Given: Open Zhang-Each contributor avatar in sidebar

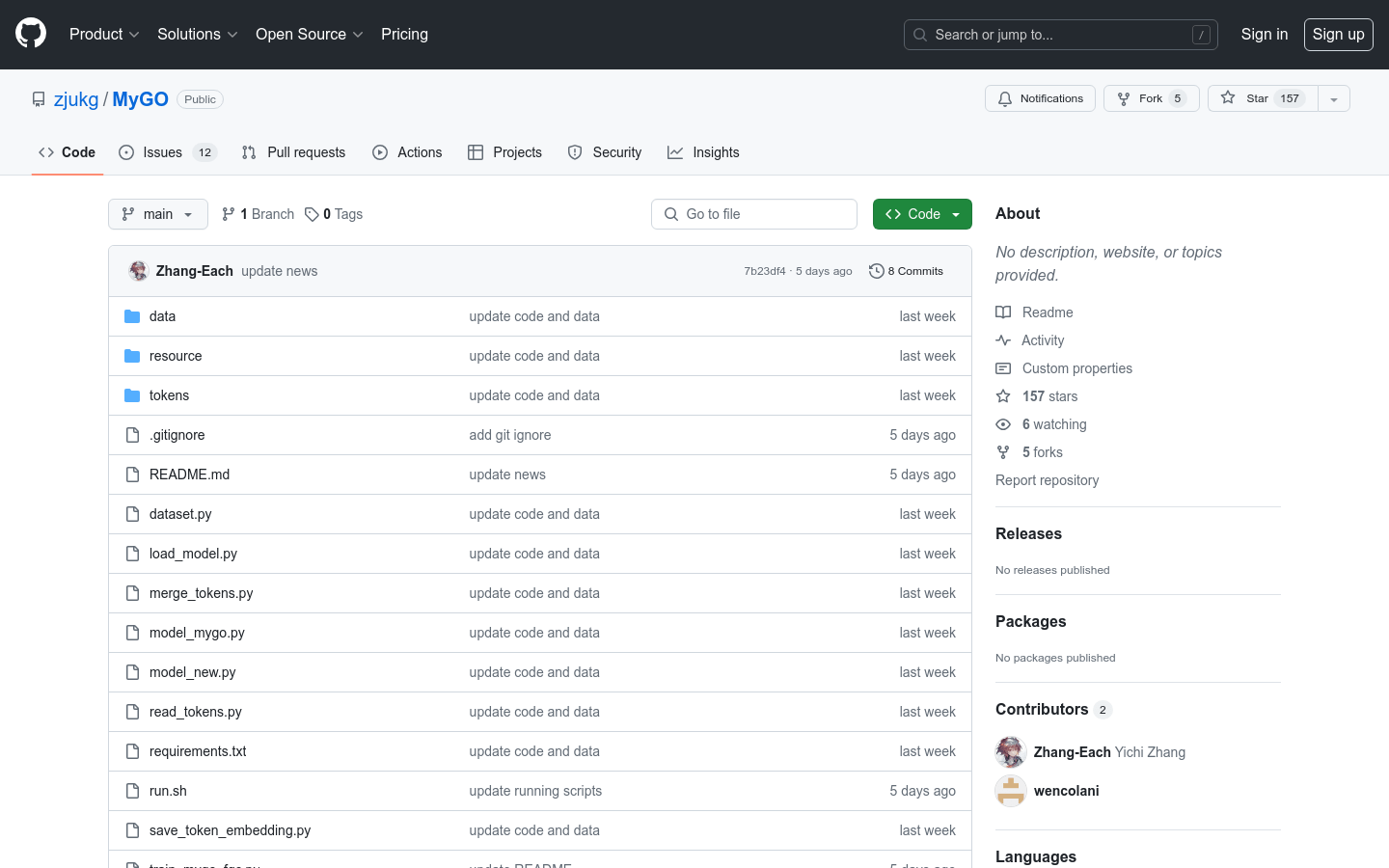Looking at the screenshot, I should [x=1011, y=751].
